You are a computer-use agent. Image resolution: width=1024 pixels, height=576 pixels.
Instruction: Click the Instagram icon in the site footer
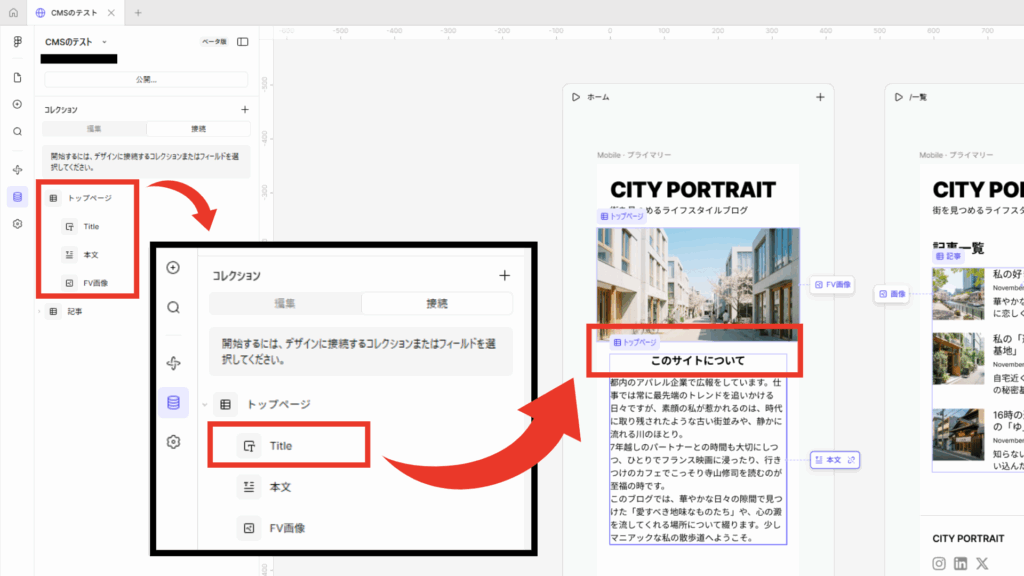point(939,564)
